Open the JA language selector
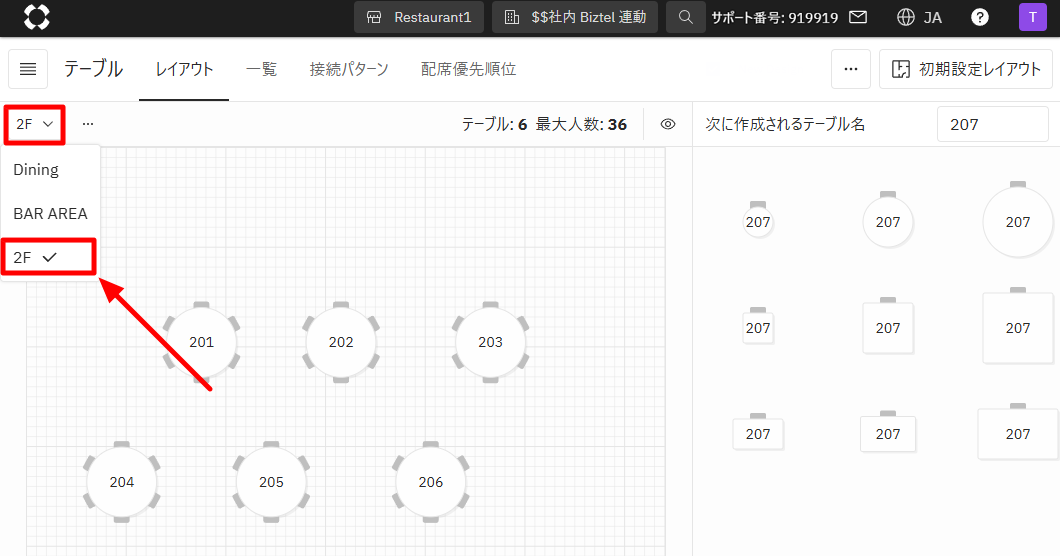 coord(920,17)
